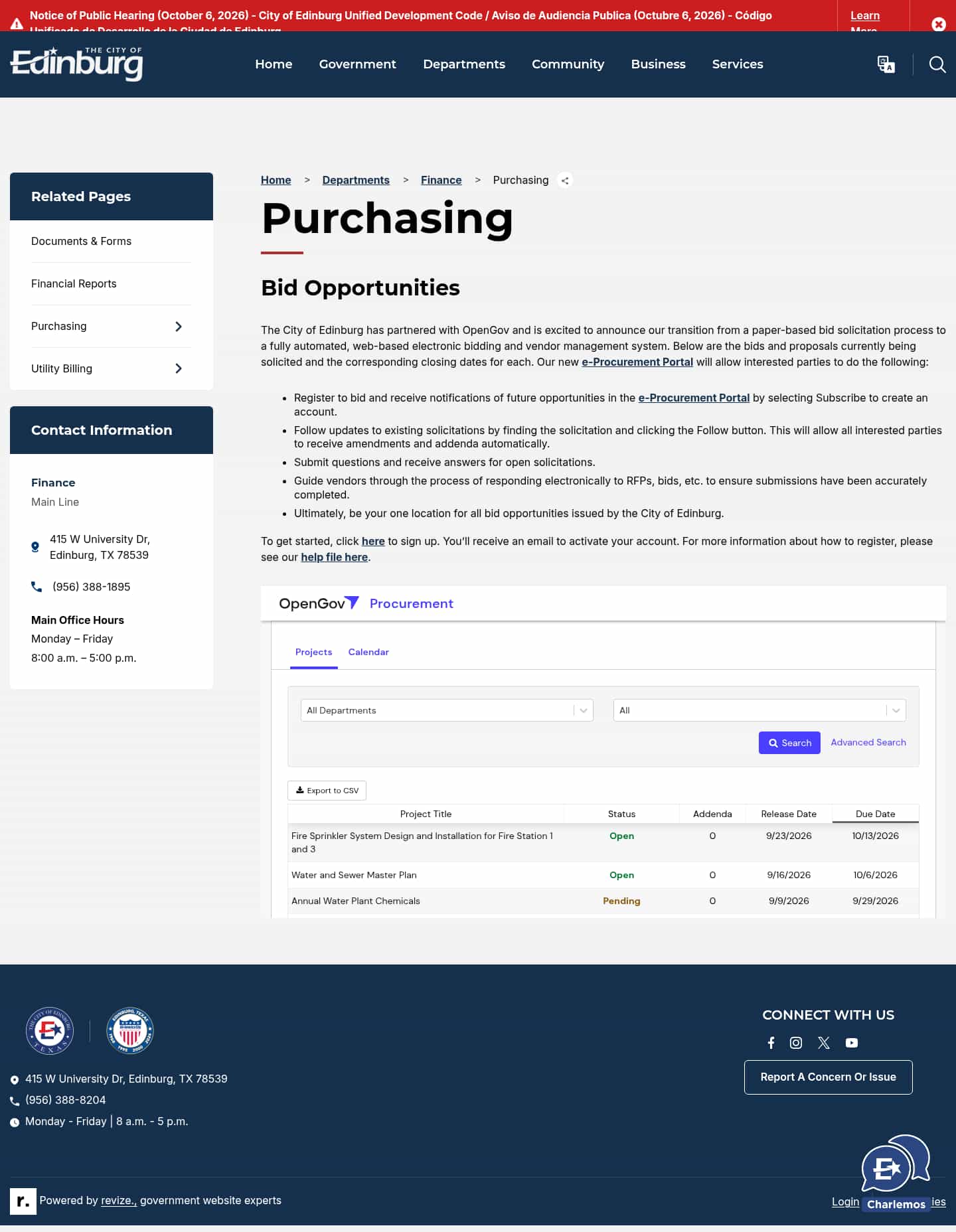The image size is (956, 1232).
Task: Expand the Purchasing sidebar chevron
Action: click(178, 327)
